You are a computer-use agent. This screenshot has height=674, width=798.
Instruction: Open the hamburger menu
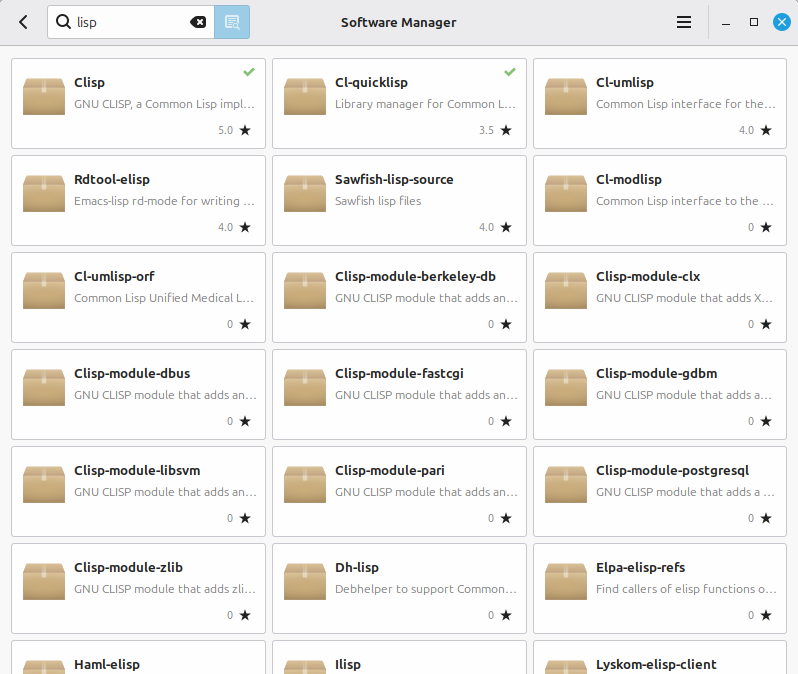pos(683,22)
